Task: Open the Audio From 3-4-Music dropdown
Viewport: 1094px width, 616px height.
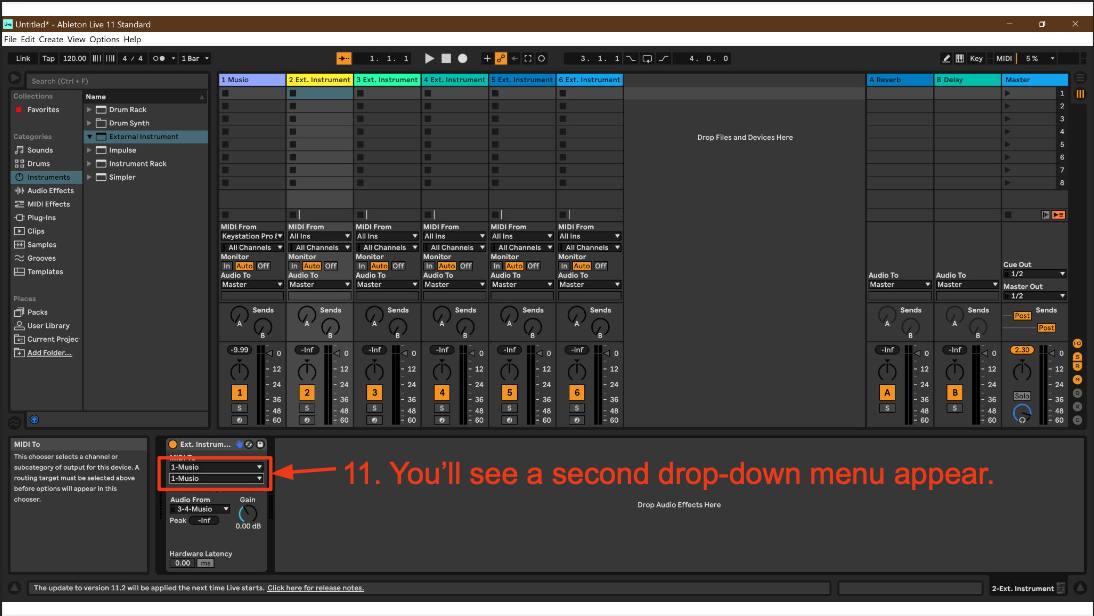Action: tap(200, 509)
